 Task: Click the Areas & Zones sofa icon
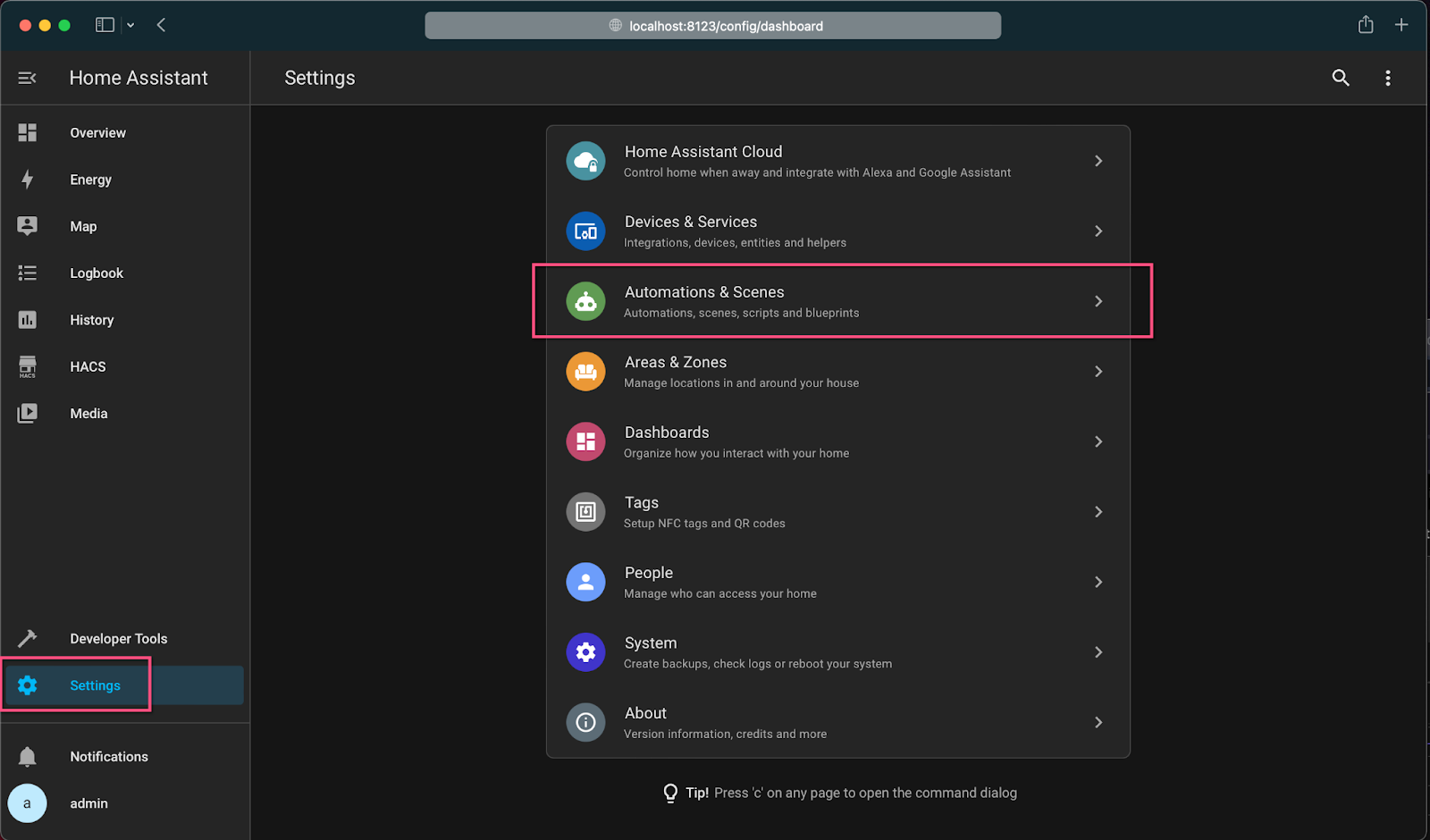tap(585, 372)
